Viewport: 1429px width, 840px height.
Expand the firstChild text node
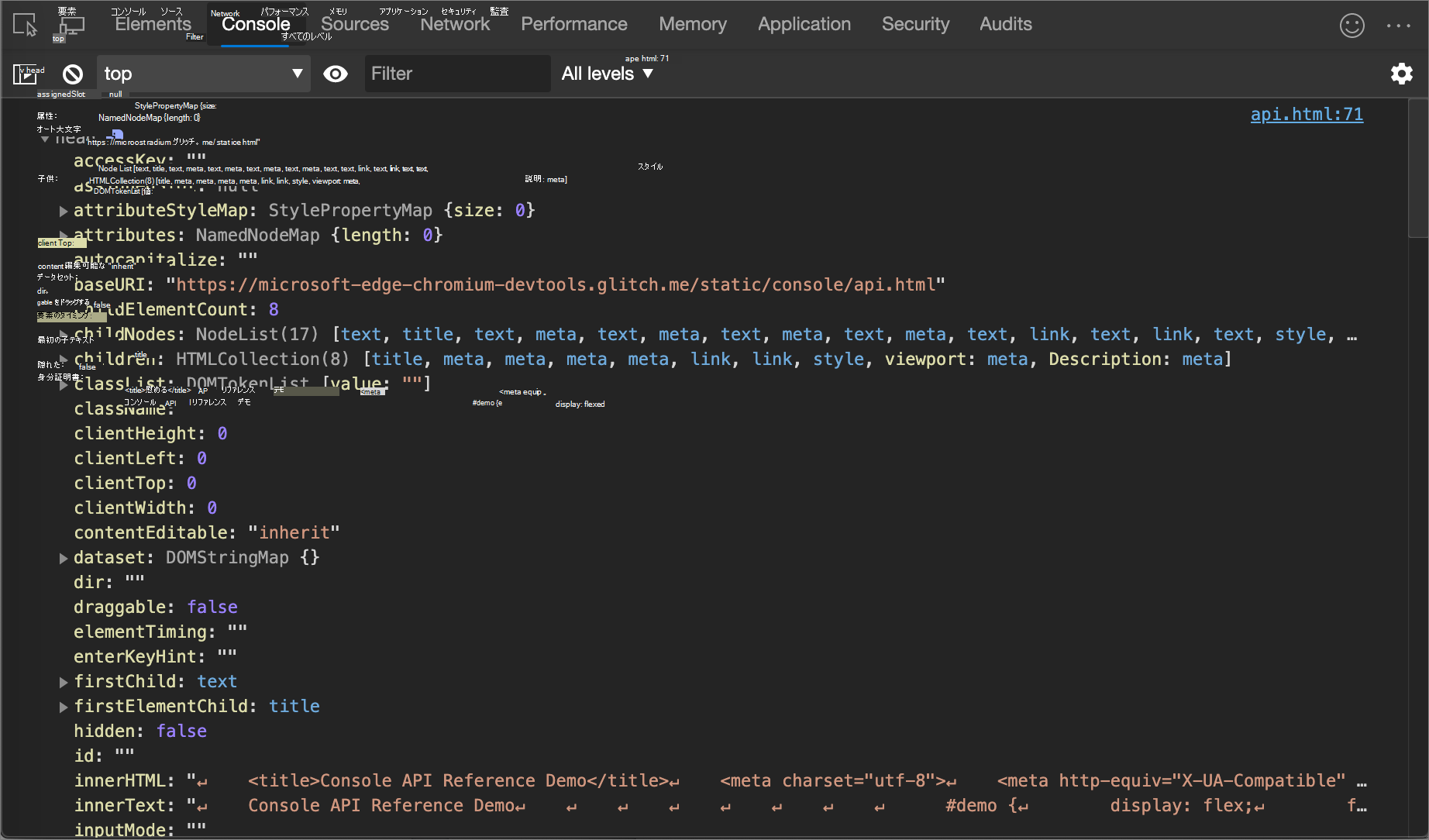(63, 682)
